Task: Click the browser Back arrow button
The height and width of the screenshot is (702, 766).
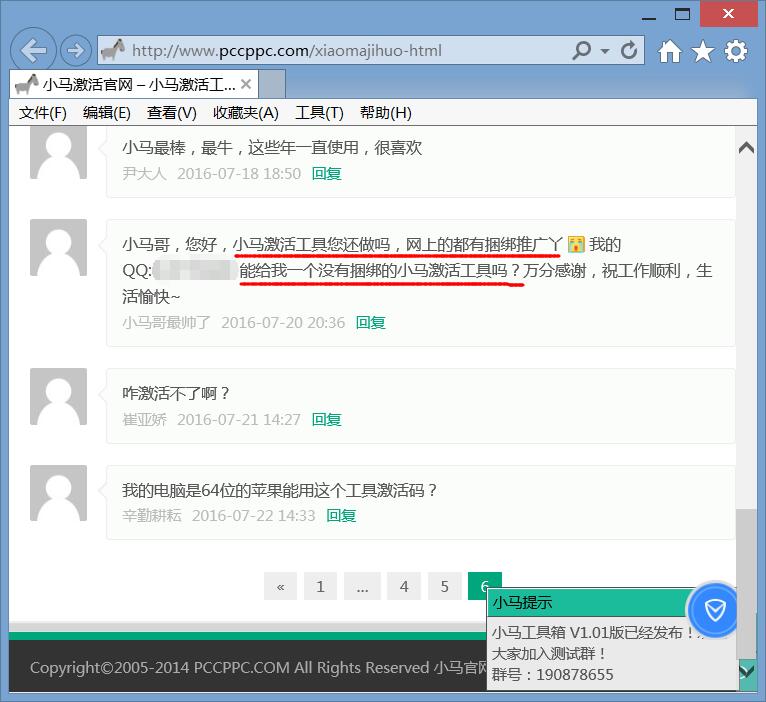Action: point(33,50)
